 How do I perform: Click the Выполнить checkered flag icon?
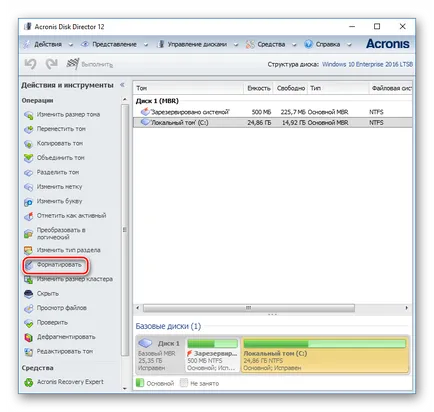(x=72, y=63)
